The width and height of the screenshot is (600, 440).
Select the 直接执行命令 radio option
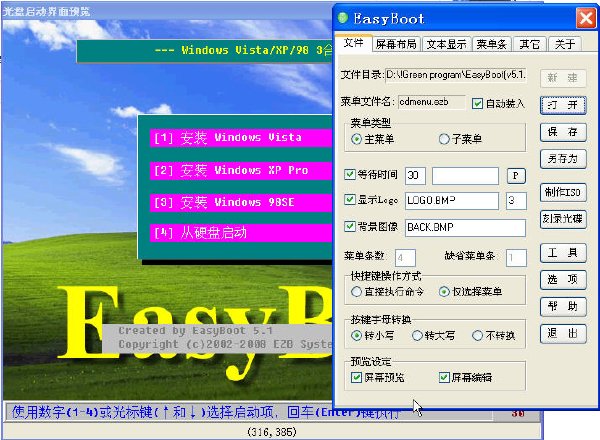pos(356,292)
